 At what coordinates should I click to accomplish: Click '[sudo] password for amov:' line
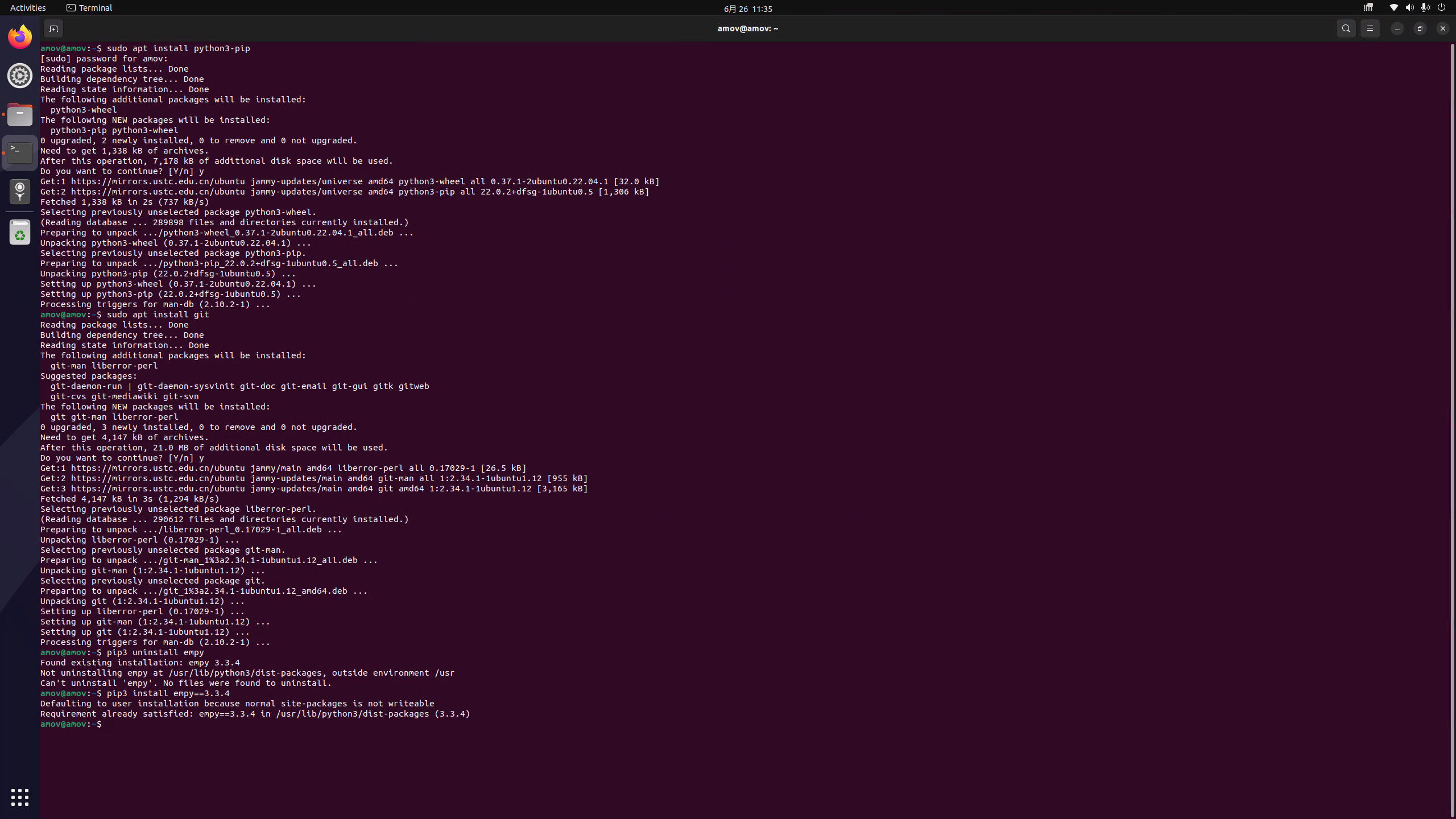104,59
